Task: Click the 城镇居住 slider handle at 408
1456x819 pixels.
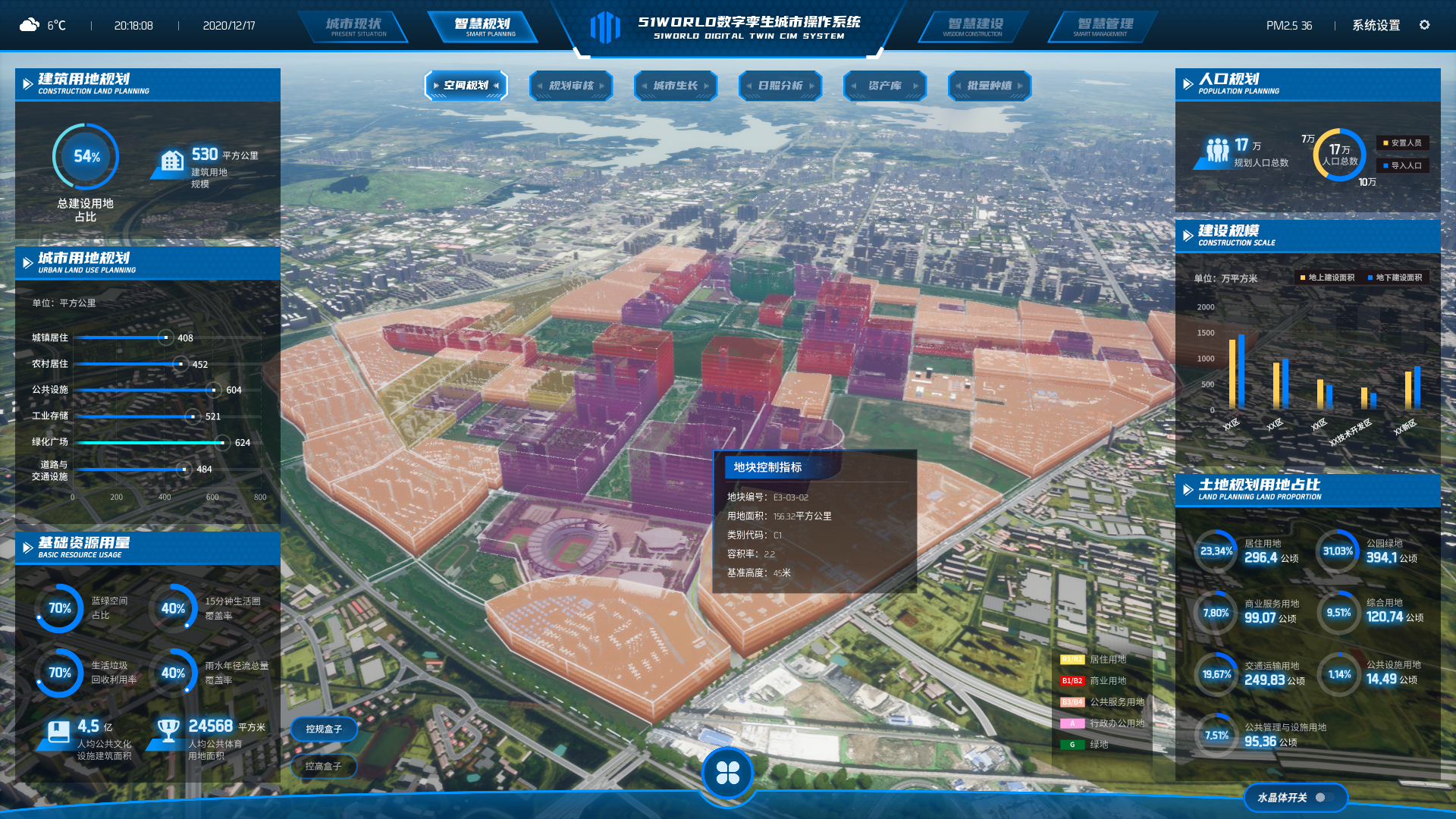Action: (x=165, y=337)
